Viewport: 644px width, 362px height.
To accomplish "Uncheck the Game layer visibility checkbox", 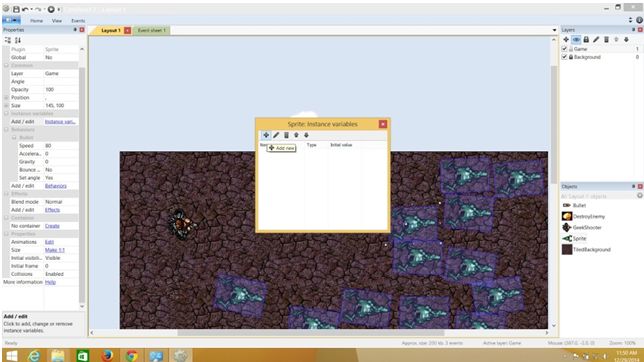I will (x=564, y=48).
